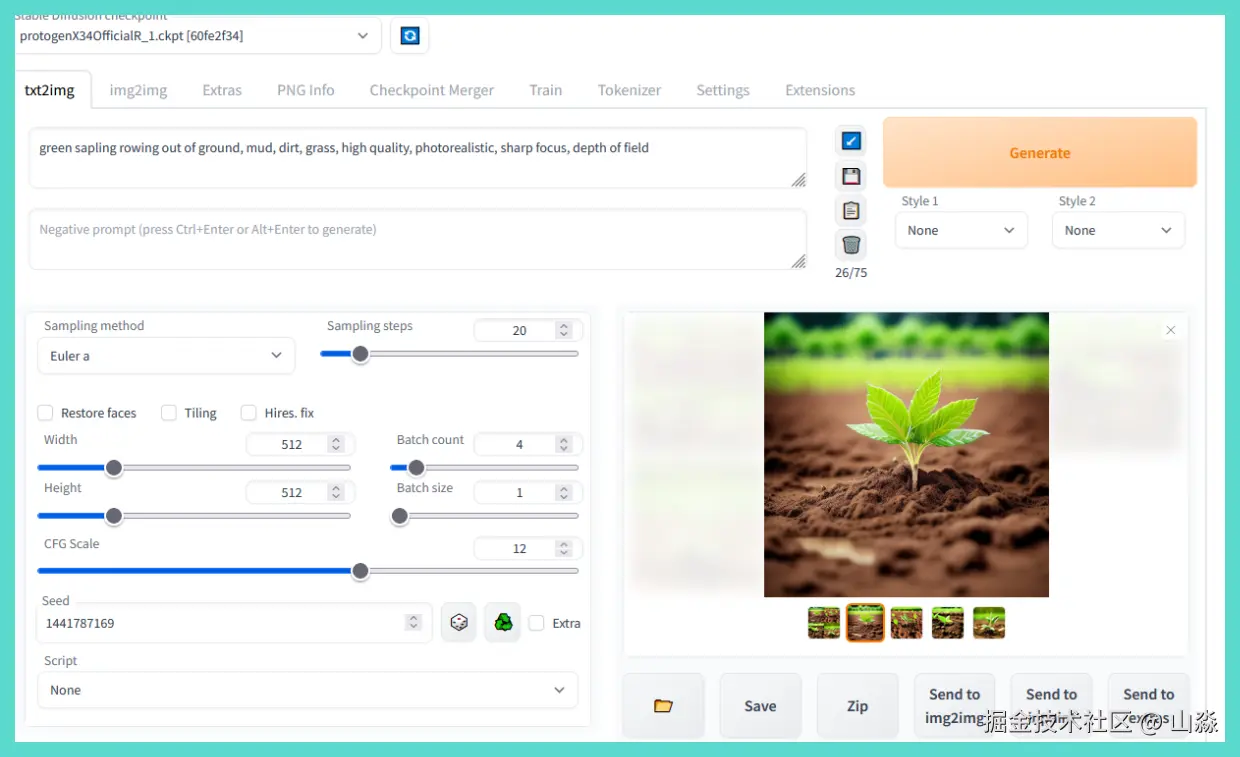The width and height of the screenshot is (1240, 757).
Task: Refresh the Stable Diffusion checkpoint list
Action: point(410,36)
